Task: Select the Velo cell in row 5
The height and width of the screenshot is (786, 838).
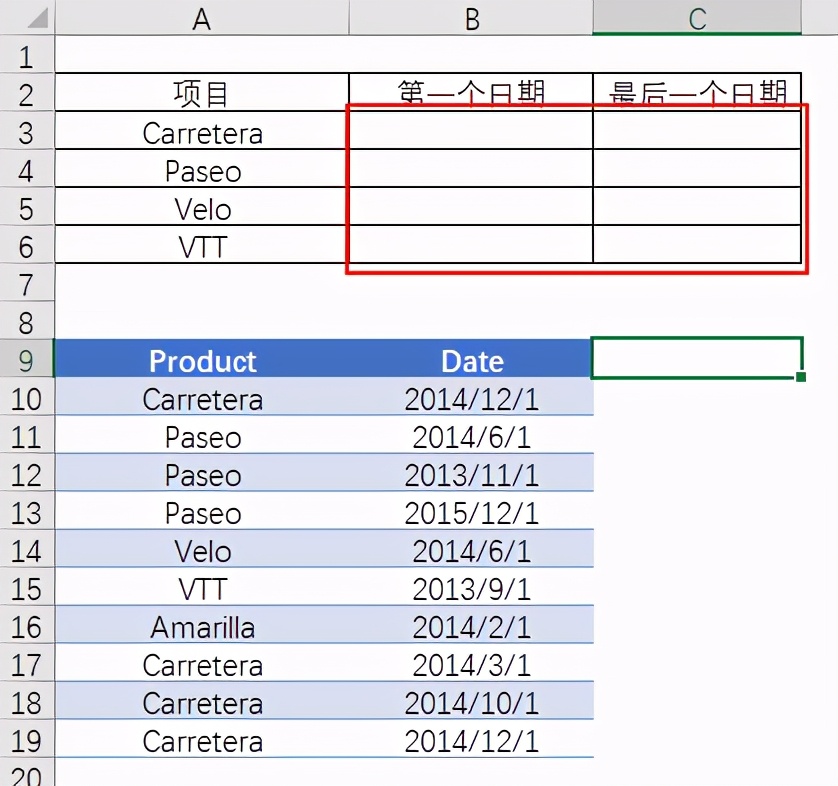Action: coord(202,209)
